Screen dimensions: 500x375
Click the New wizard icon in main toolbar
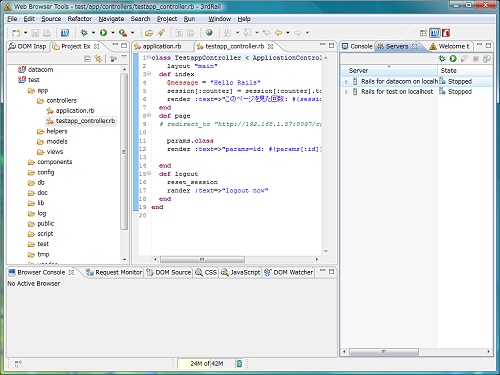pos(16,33)
